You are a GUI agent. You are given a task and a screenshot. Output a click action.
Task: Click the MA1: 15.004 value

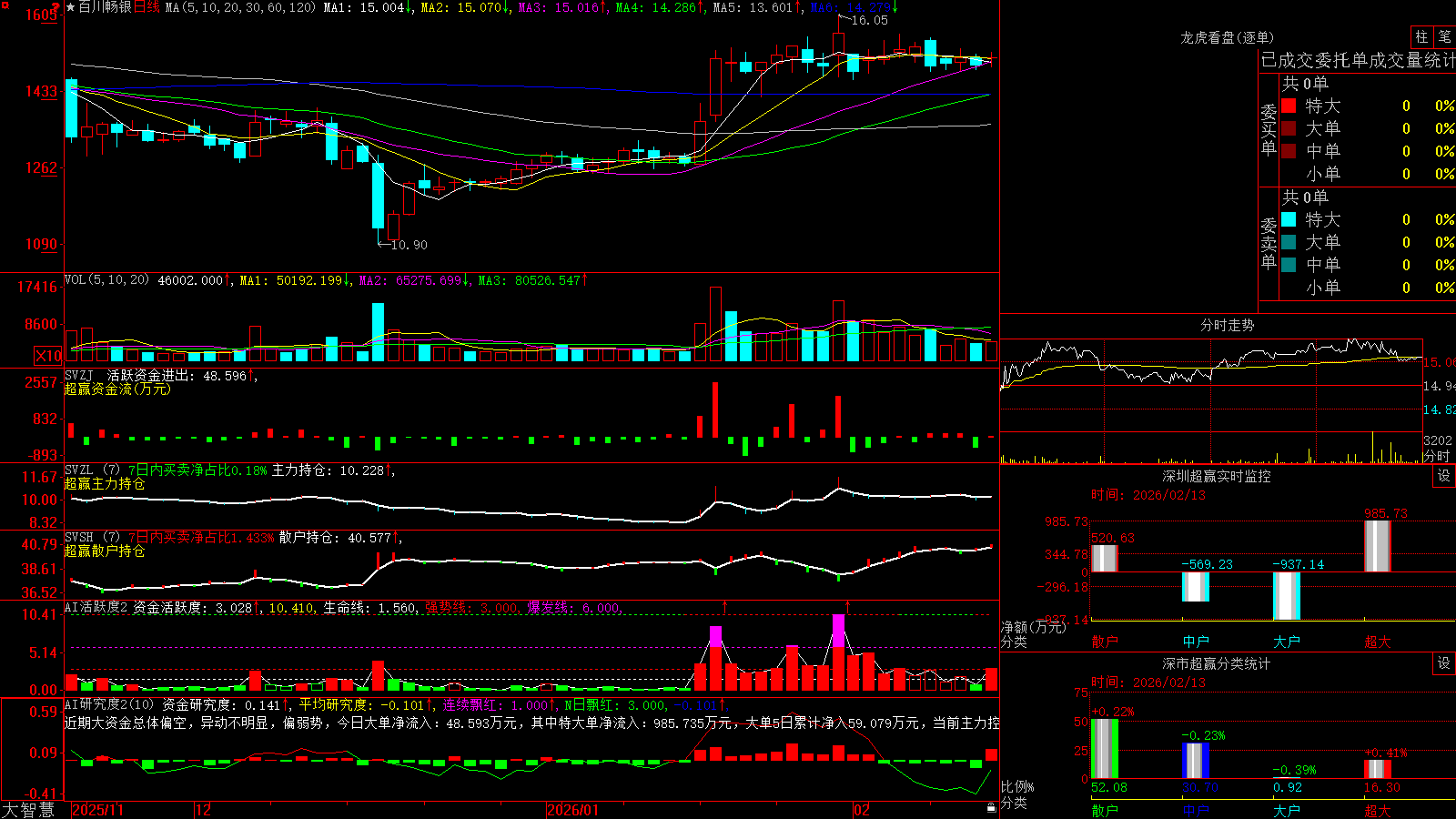pos(368,7)
